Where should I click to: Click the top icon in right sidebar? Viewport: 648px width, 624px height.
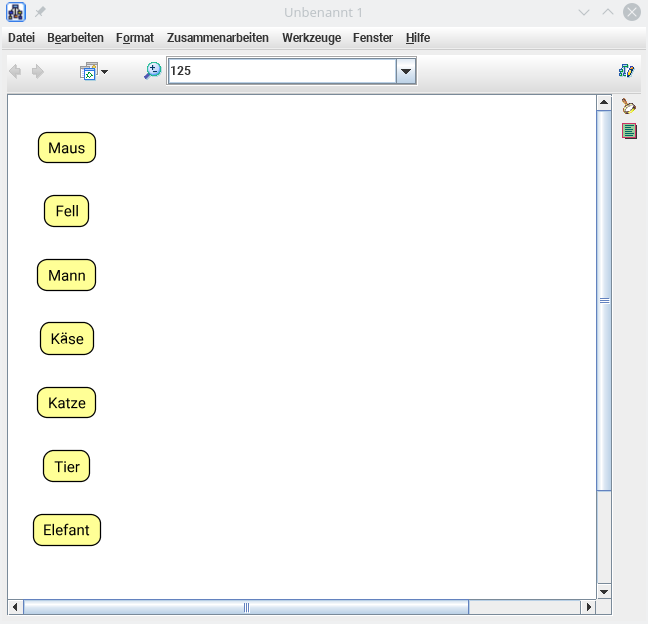pos(629,106)
